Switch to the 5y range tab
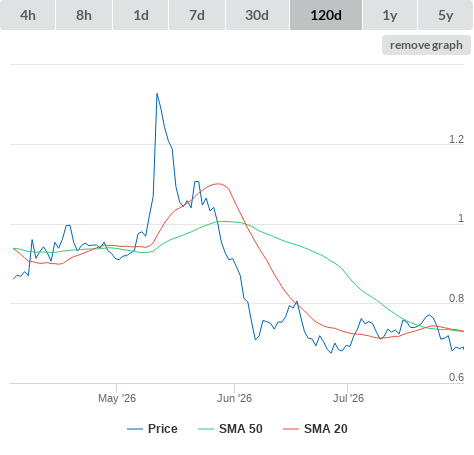This screenshot has height=455, width=474. tap(445, 15)
